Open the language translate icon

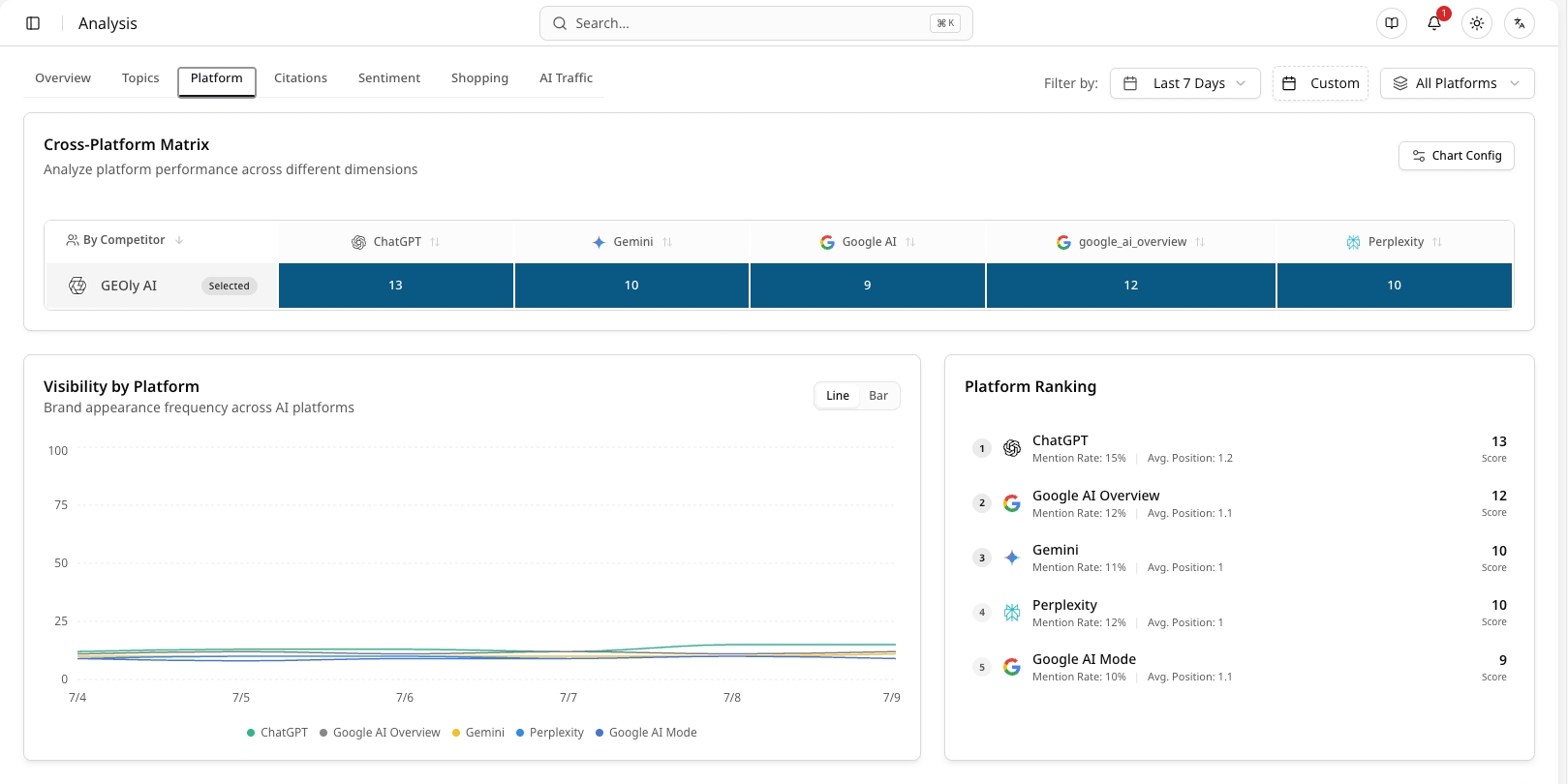tap(1520, 23)
